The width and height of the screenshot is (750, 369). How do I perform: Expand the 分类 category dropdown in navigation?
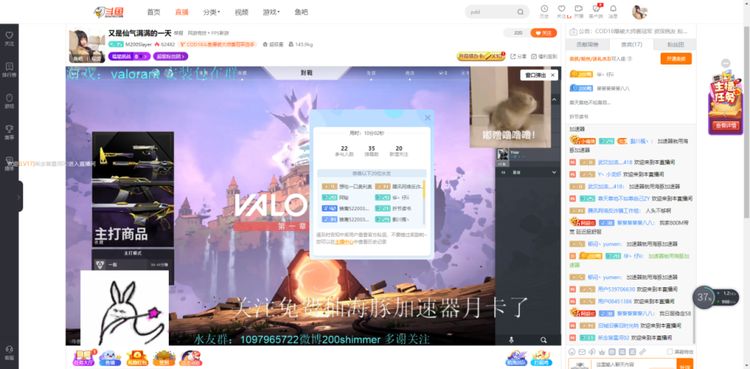[211, 12]
